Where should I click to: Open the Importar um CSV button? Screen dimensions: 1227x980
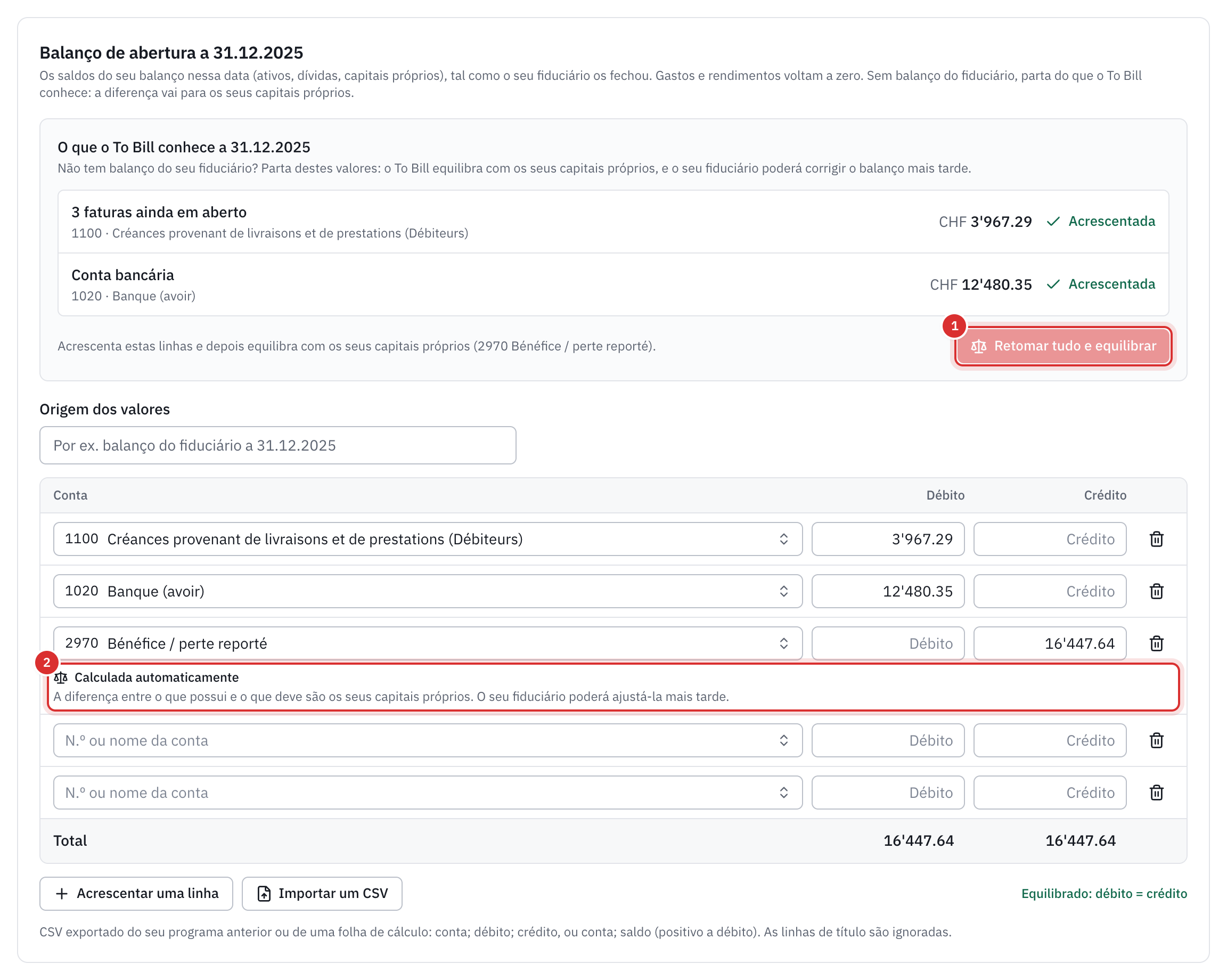[x=322, y=894]
